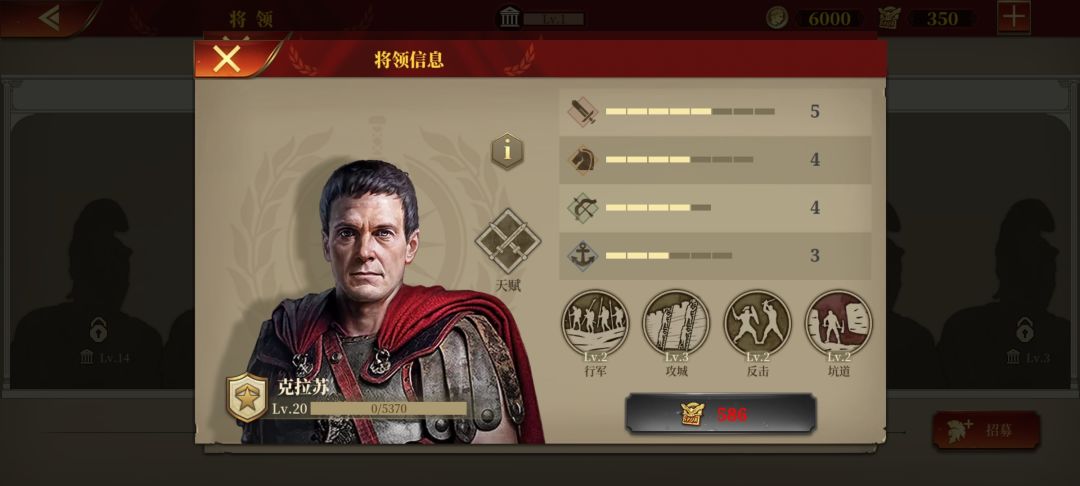This screenshot has width=1080, height=486.
Task: Click the horse cavalry stat icon
Action: point(583,160)
